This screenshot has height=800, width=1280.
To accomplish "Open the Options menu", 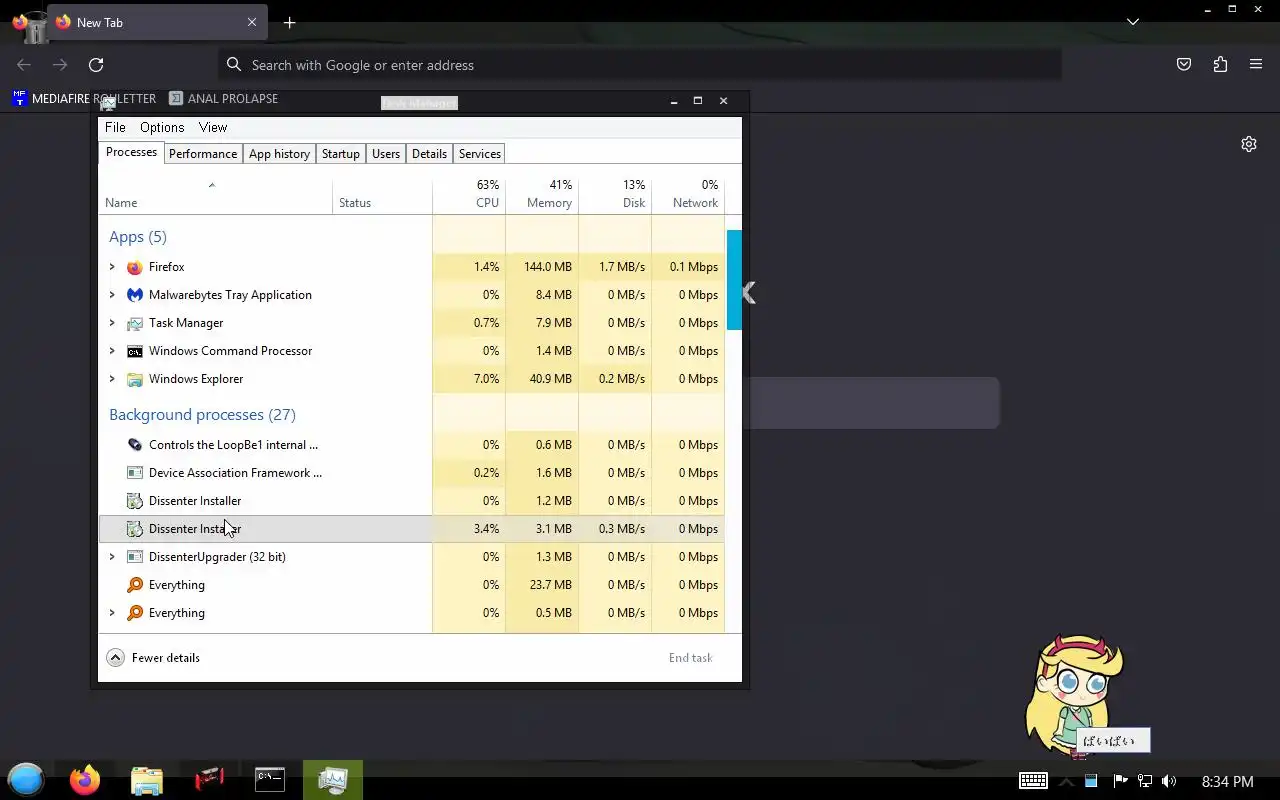I will [162, 127].
